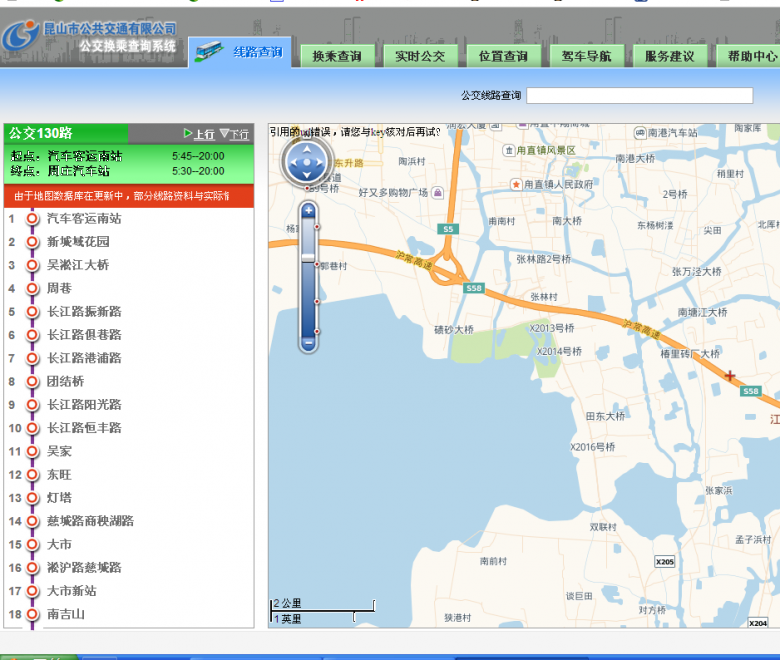Click the bus icon beside 线路查询 tab
Viewport: 780px width, 660px height.
209,51
